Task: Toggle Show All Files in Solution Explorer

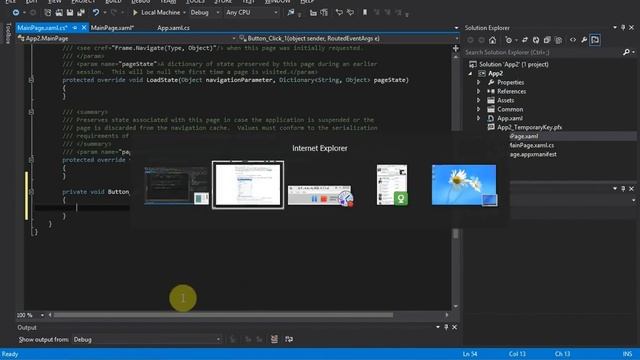Action: 558,40
